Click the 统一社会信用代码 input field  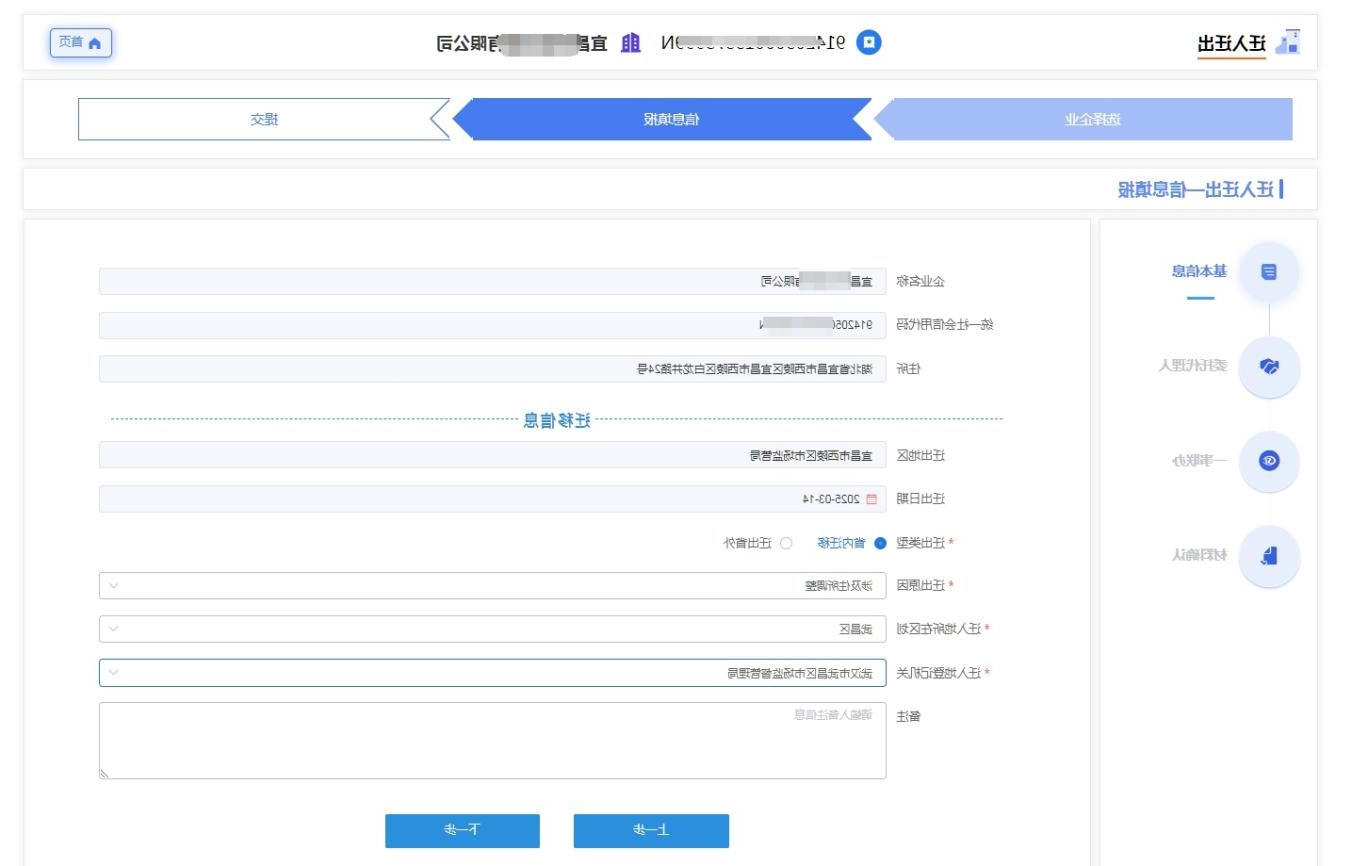492,325
